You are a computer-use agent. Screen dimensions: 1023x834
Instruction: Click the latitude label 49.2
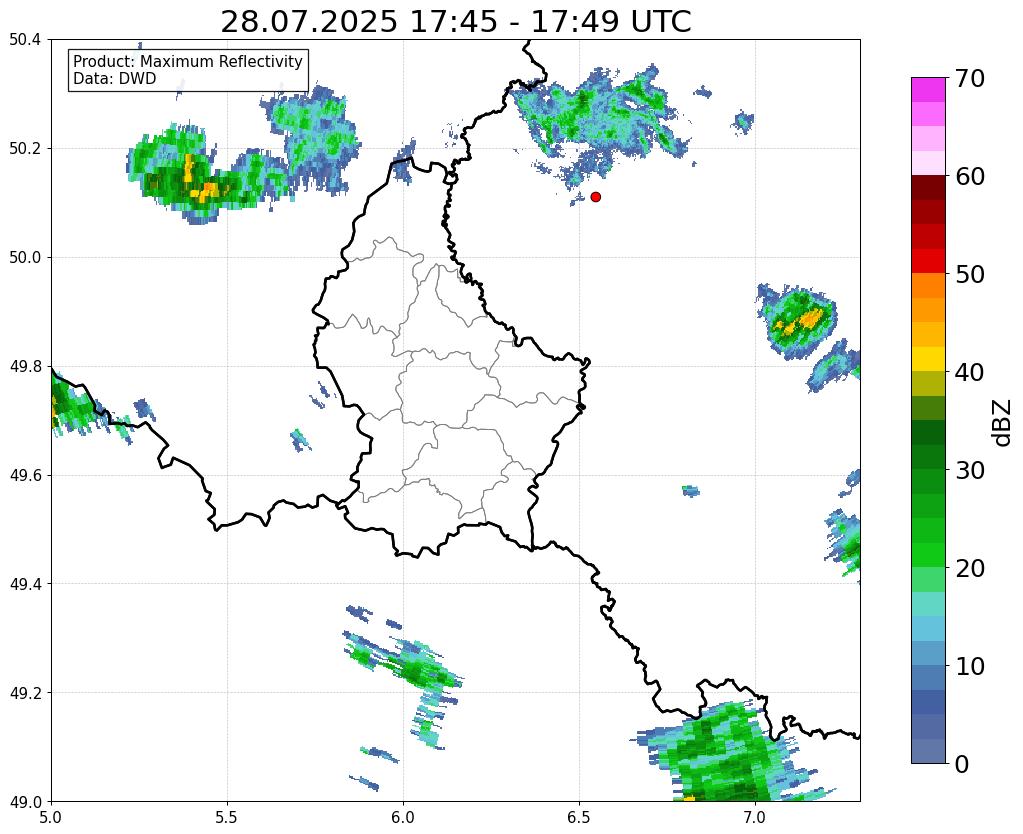25,693
